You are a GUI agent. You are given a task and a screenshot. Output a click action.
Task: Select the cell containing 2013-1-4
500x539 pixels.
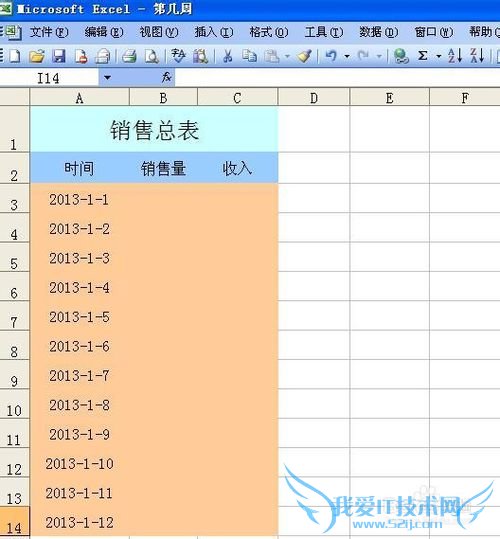79,286
